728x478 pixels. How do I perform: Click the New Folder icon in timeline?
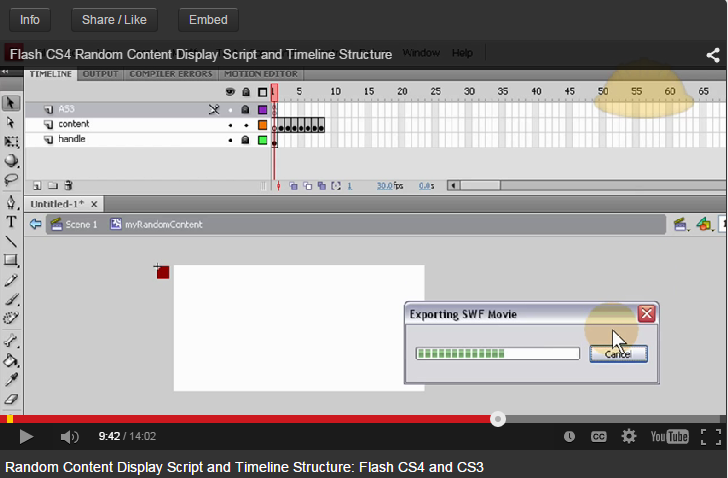[53, 186]
